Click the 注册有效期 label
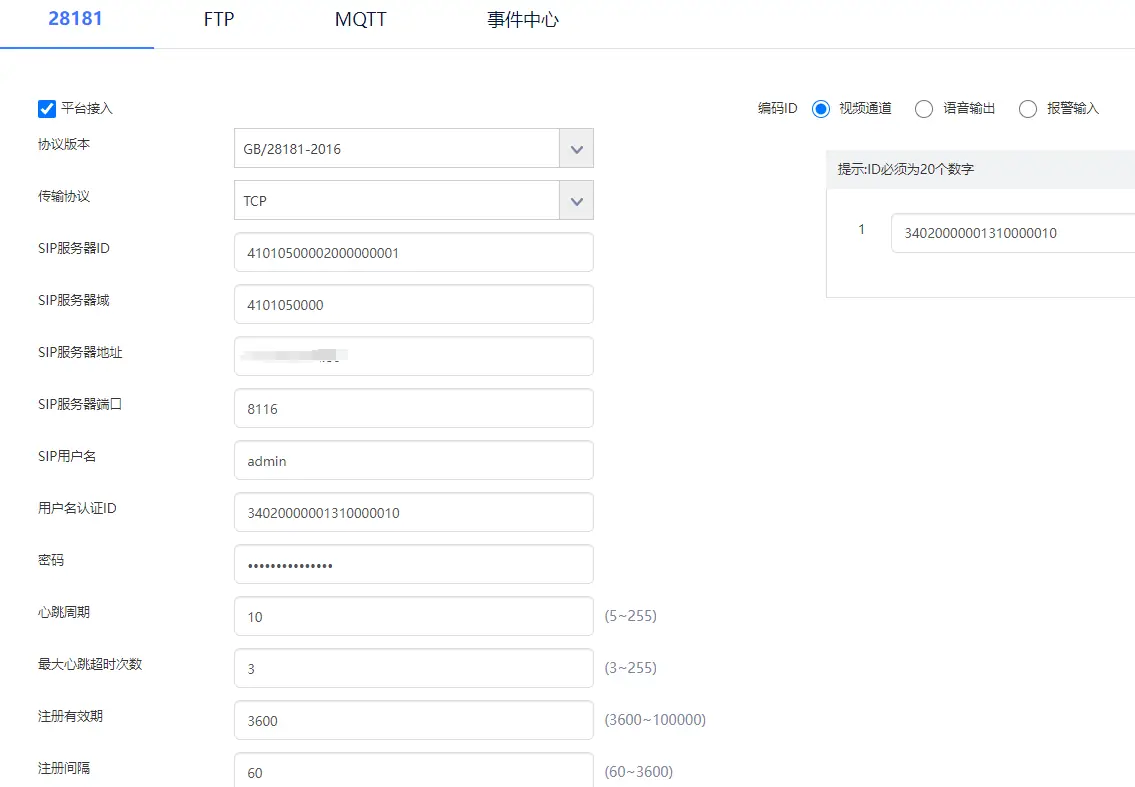 tap(70, 716)
